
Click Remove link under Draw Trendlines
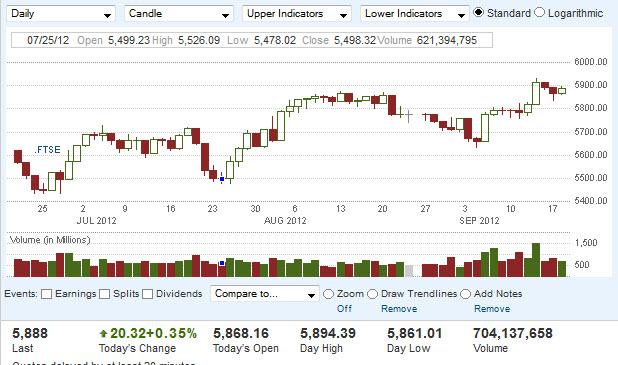click(x=399, y=309)
